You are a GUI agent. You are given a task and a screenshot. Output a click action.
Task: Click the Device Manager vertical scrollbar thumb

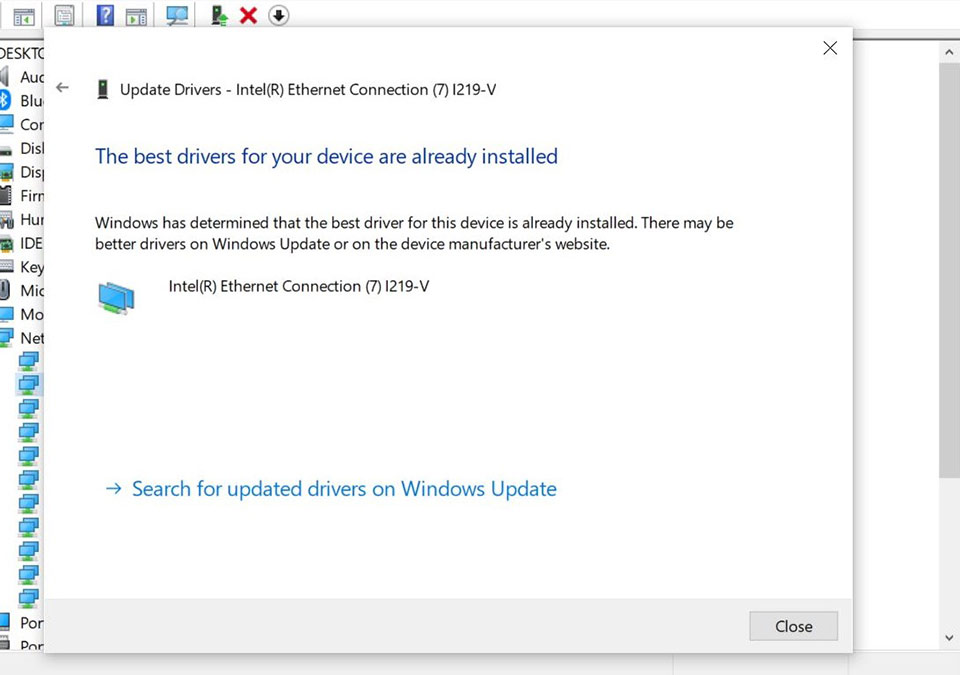[949, 270]
